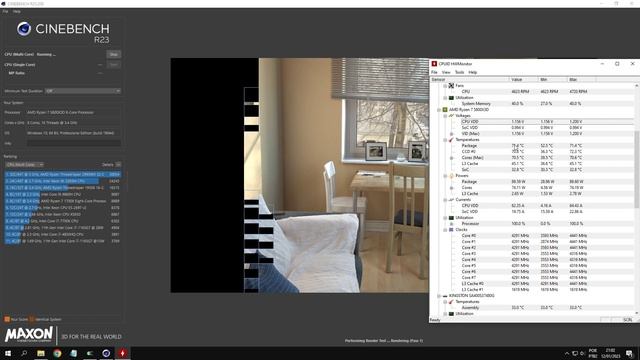Select ranking row Intel Core i9-9880H CPU
This screenshot has width=640, height=360.
point(63,194)
